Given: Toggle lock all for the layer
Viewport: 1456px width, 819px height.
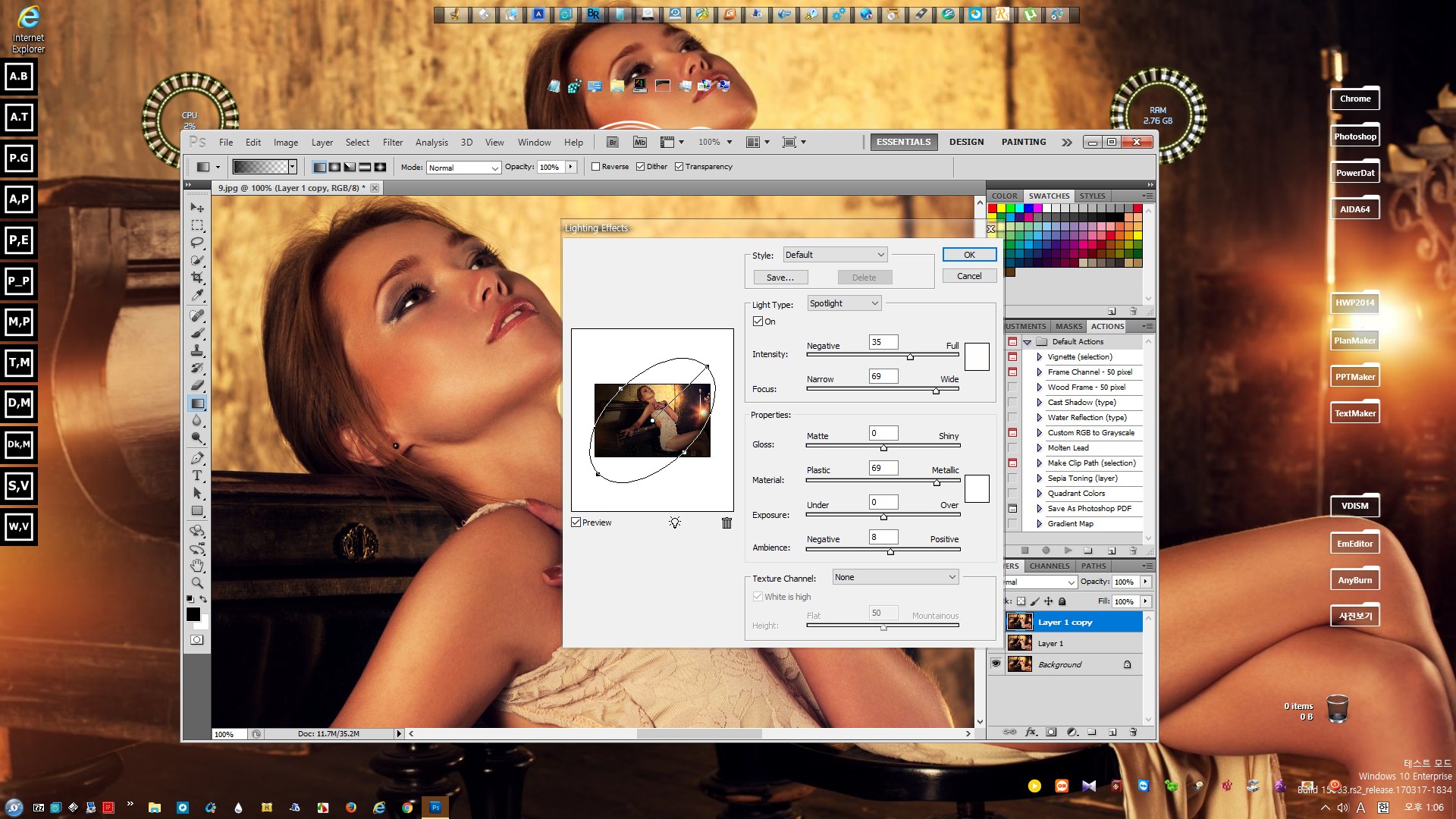Looking at the screenshot, I should [x=1062, y=601].
